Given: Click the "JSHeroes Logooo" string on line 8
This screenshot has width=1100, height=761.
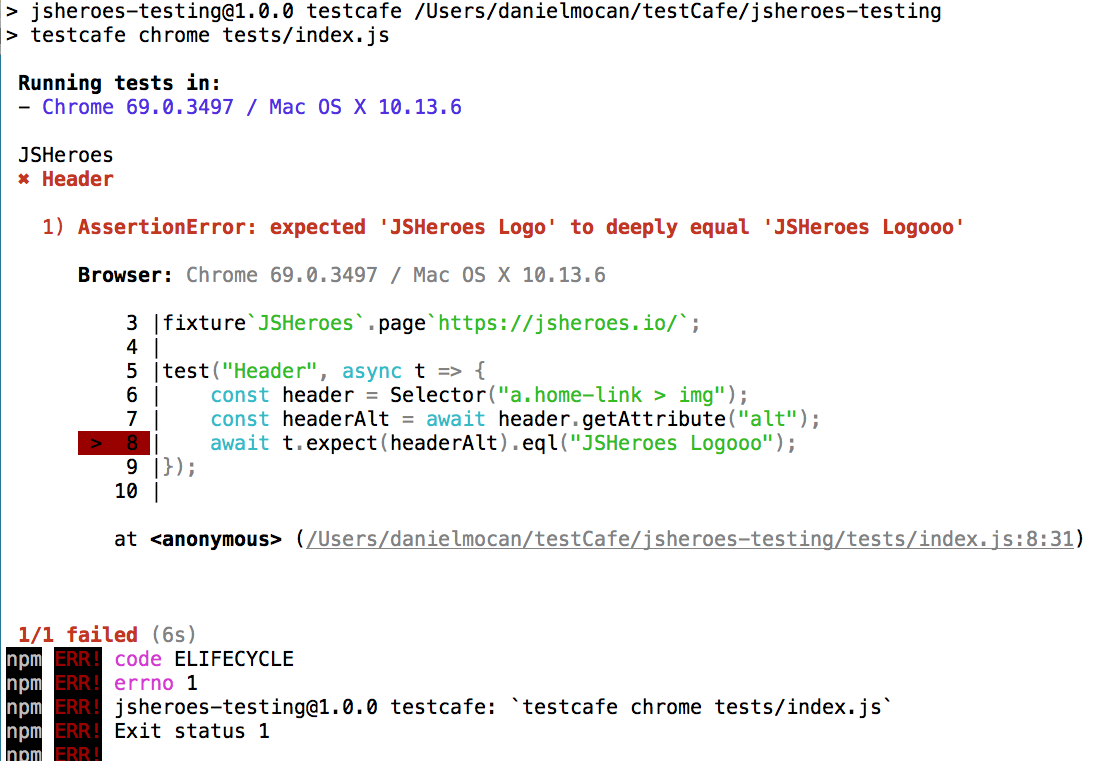Looking at the screenshot, I should 671,443.
